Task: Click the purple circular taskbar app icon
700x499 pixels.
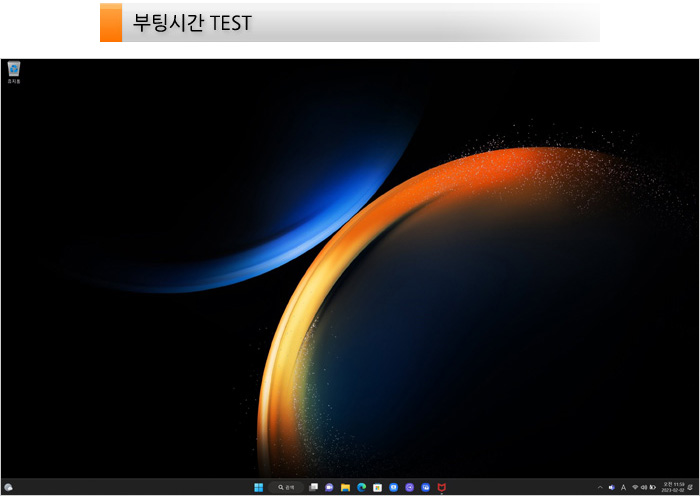Action: 409,487
